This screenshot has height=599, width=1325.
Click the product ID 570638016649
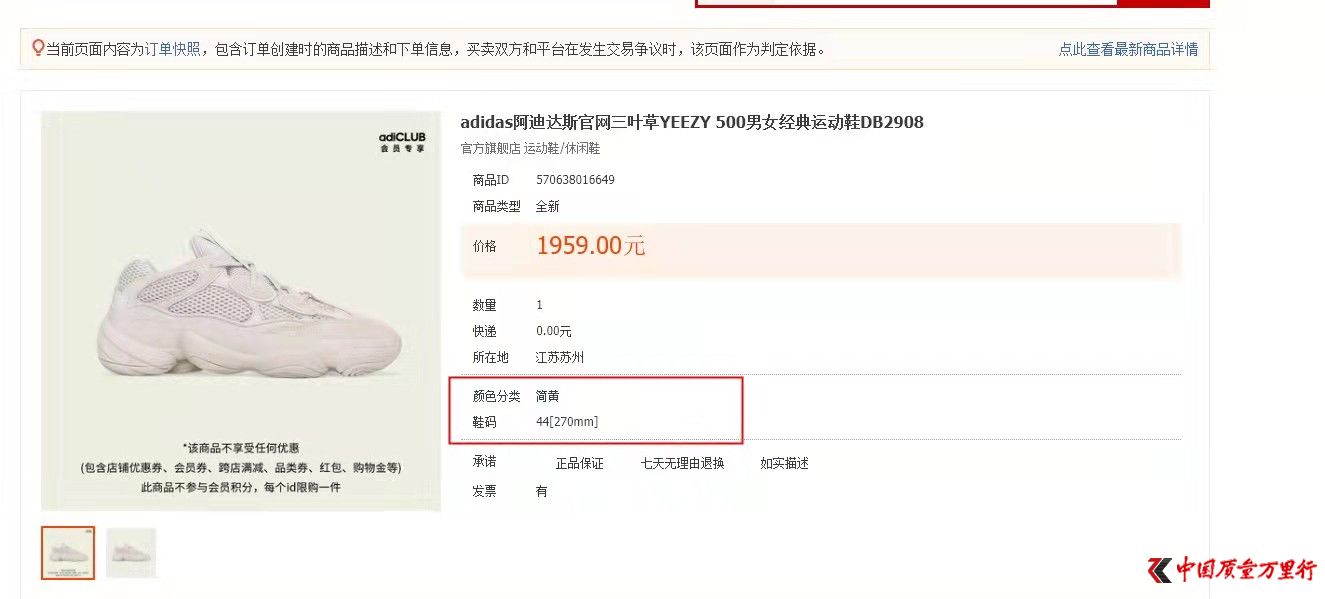(x=575, y=180)
